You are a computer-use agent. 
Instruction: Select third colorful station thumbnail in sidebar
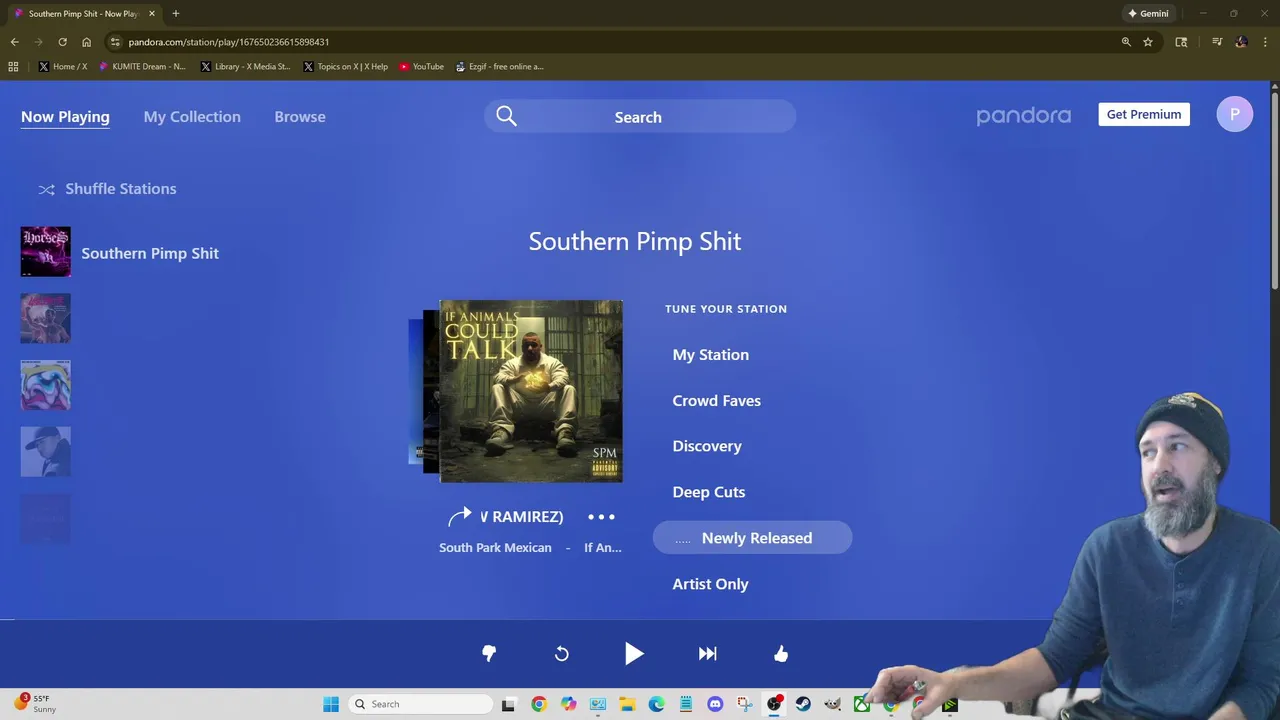pos(46,385)
